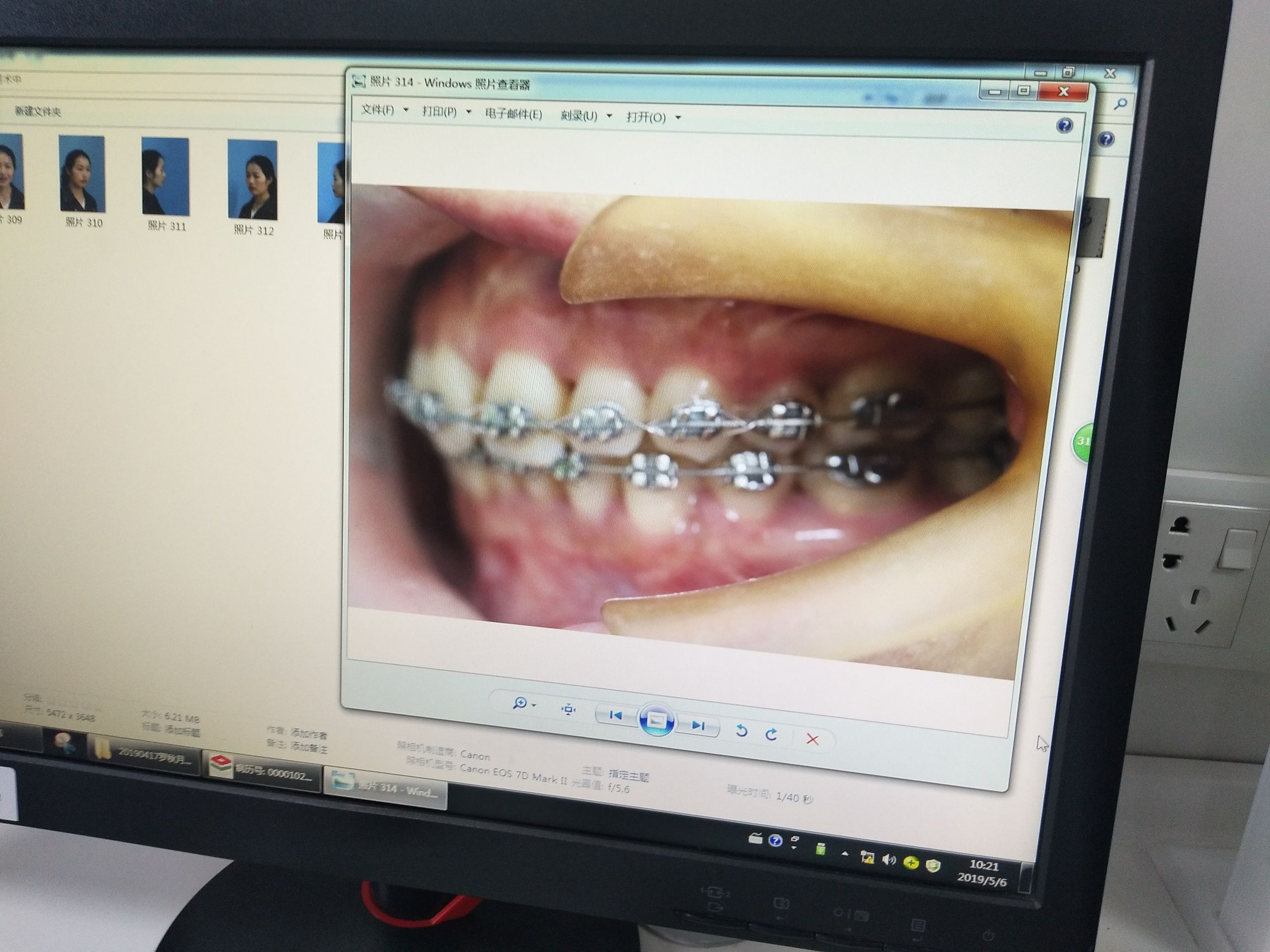Screen dimensions: 1270x952
Task: Expand the 打开(O) dropdown arrow
Action: click(678, 118)
